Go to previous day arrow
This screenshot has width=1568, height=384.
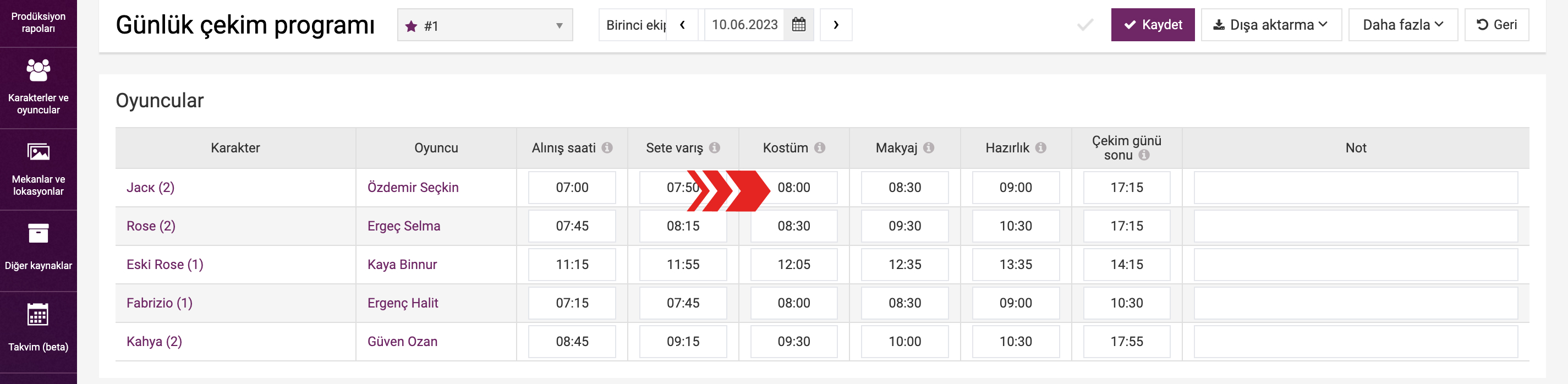682,25
